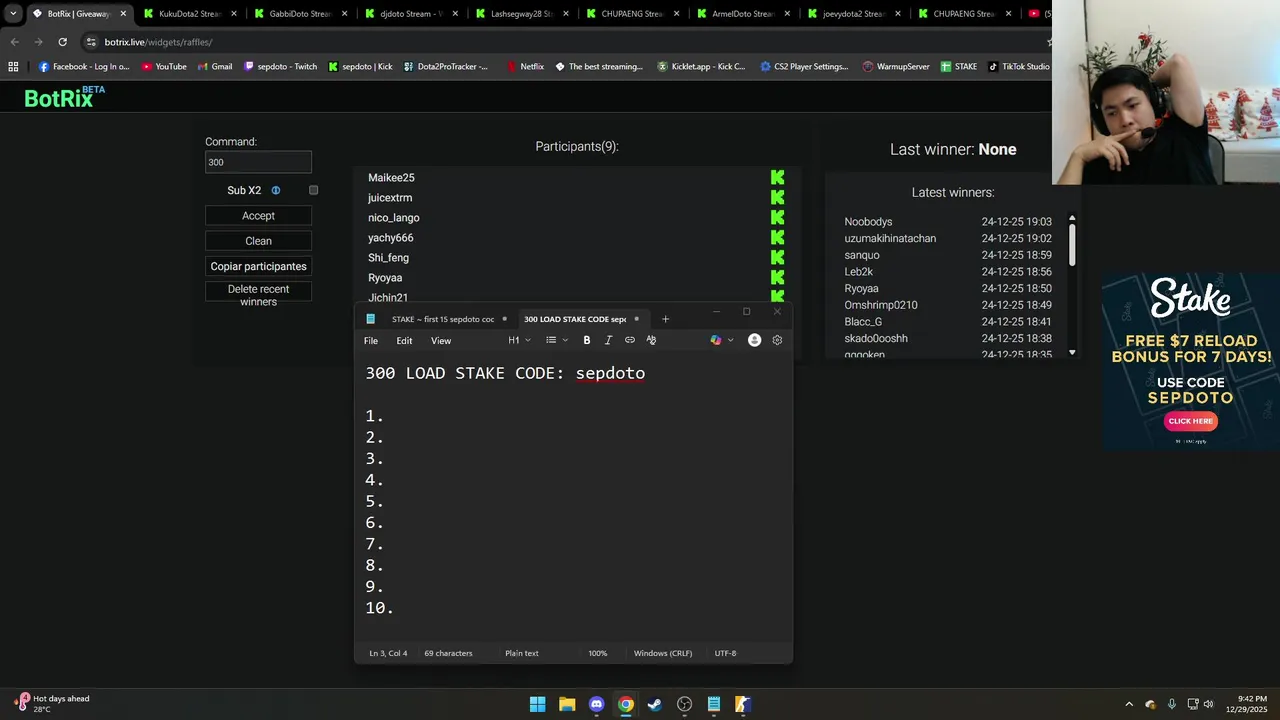Reload the BotRix page in Chrome
1280x720 pixels.
coord(62,42)
